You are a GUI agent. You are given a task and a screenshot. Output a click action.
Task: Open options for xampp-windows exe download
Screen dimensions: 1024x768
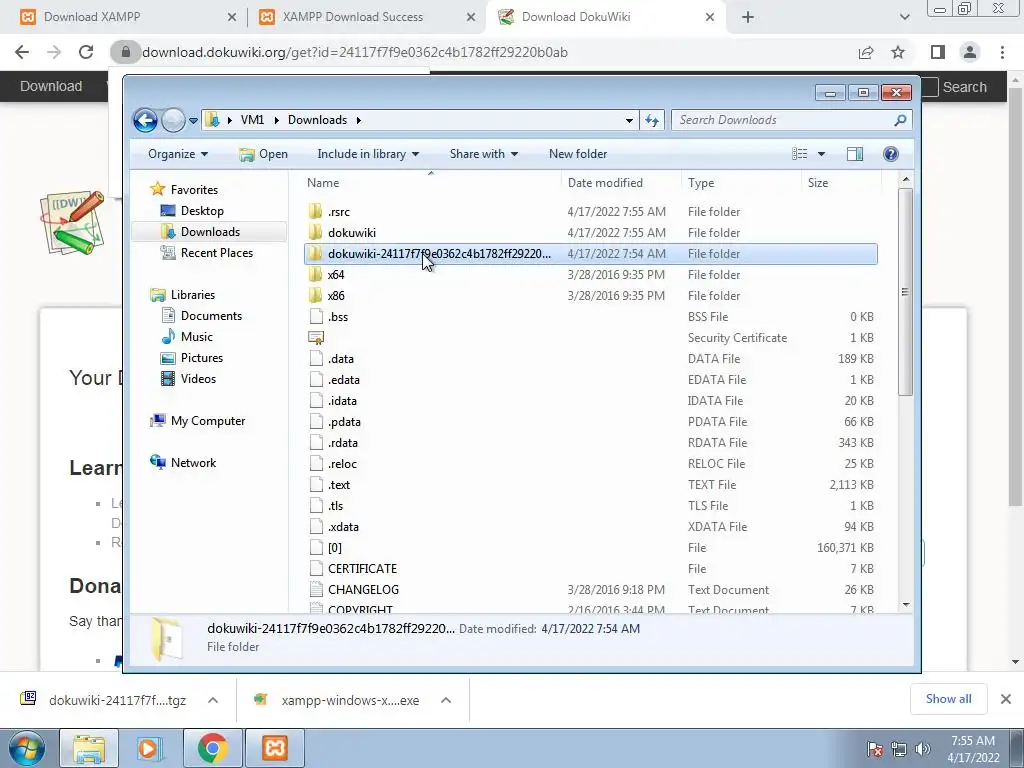coord(446,700)
